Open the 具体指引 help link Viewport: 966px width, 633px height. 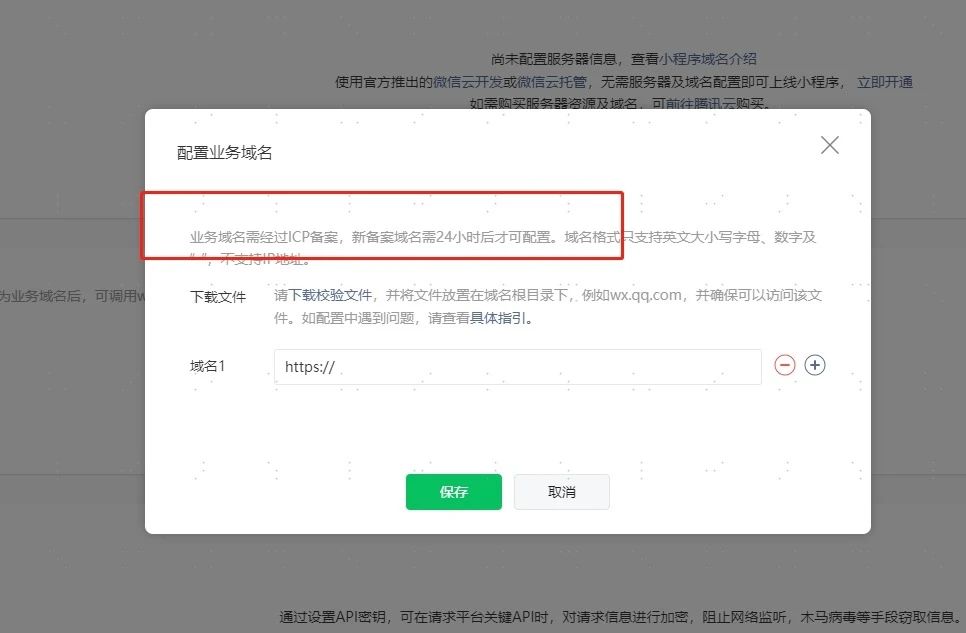[x=498, y=319]
